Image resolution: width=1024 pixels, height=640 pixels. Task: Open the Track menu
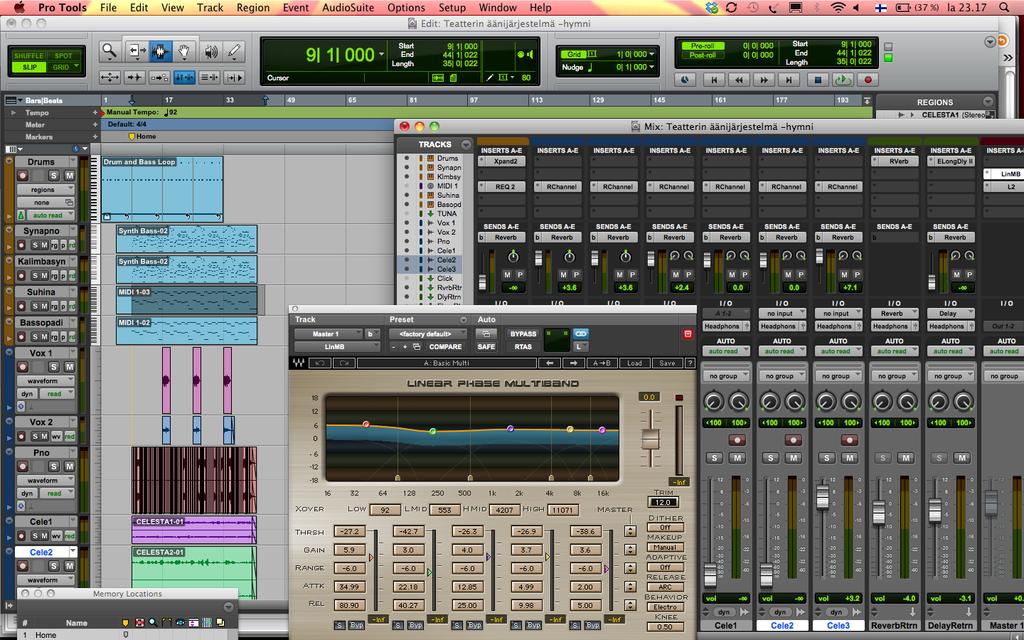210,8
